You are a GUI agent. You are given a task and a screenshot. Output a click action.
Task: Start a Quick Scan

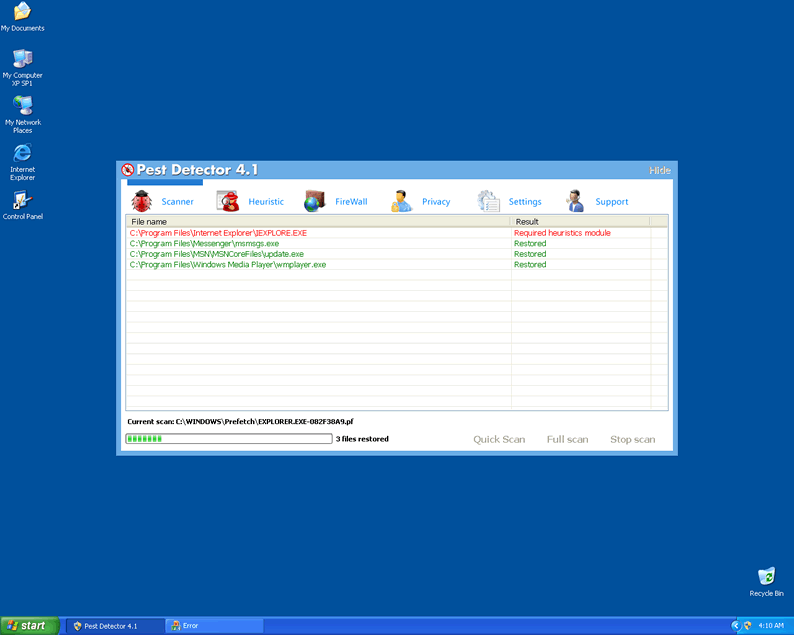coord(499,439)
